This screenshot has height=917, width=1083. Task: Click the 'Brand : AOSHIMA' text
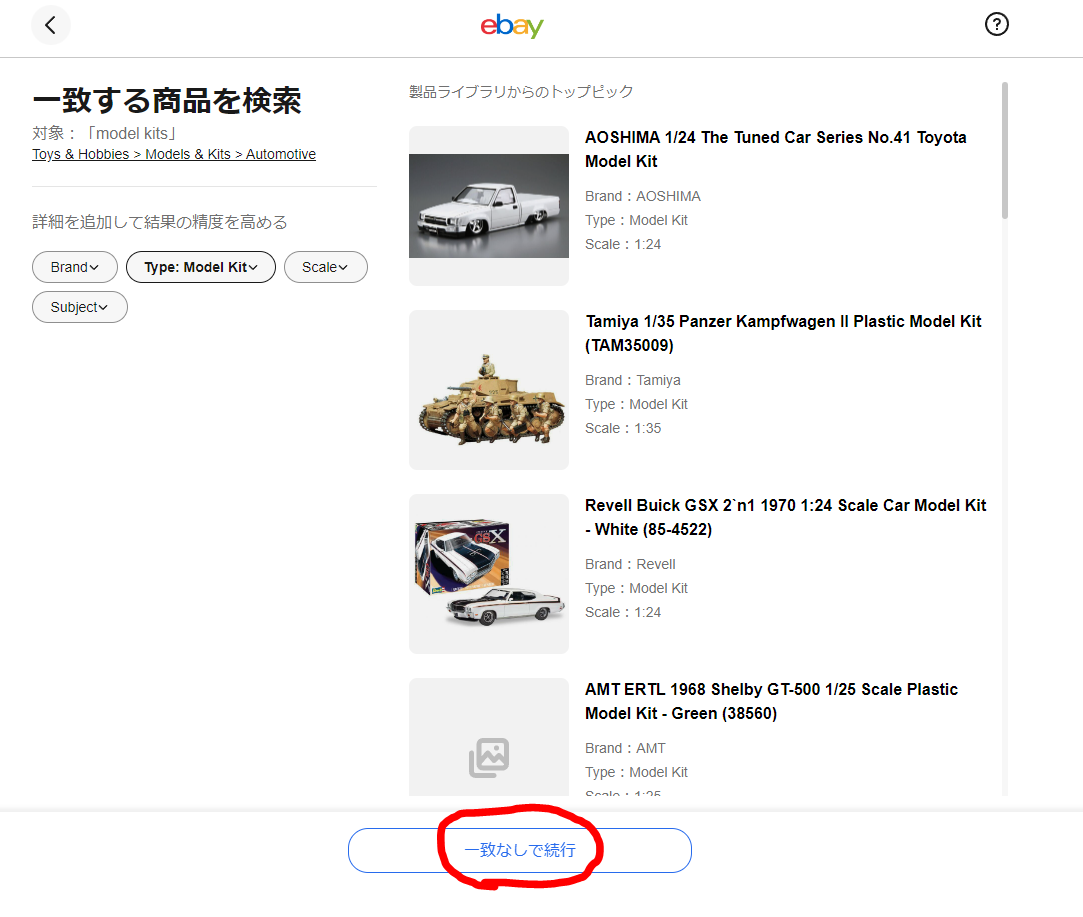(643, 196)
